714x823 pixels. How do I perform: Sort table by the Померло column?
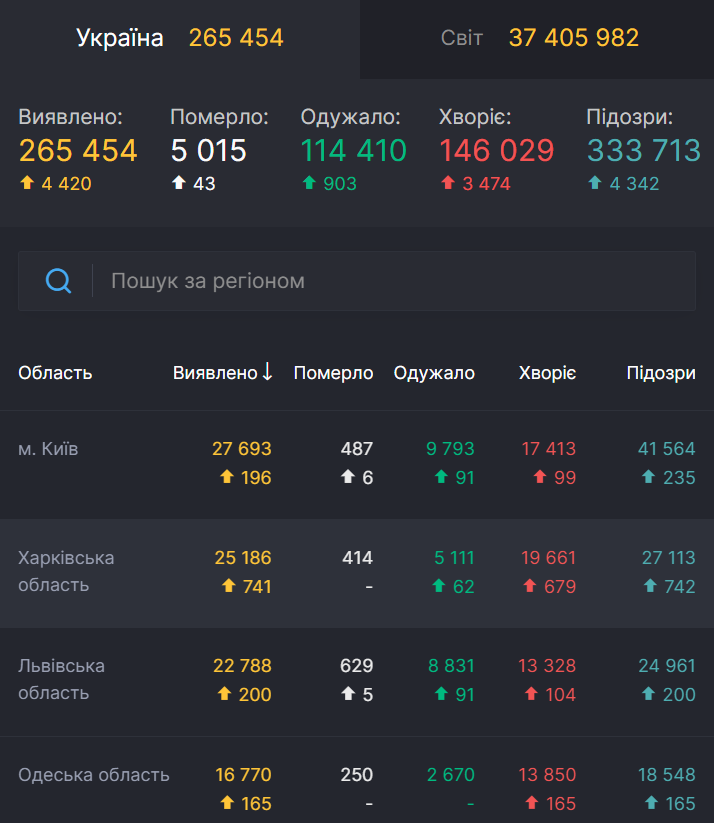coord(333,372)
